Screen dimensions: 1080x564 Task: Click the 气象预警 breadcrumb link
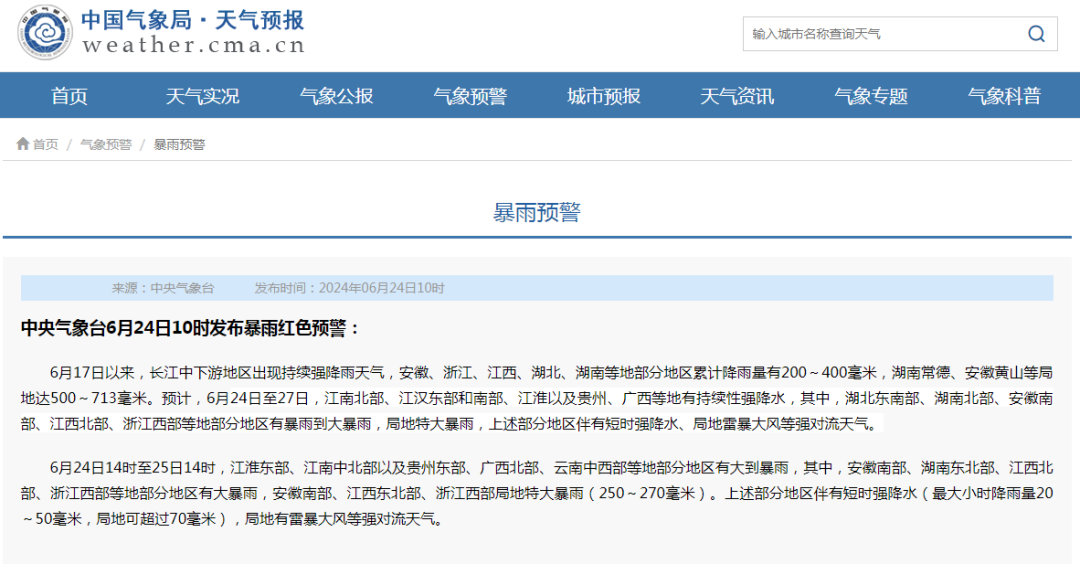coord(106,145)
